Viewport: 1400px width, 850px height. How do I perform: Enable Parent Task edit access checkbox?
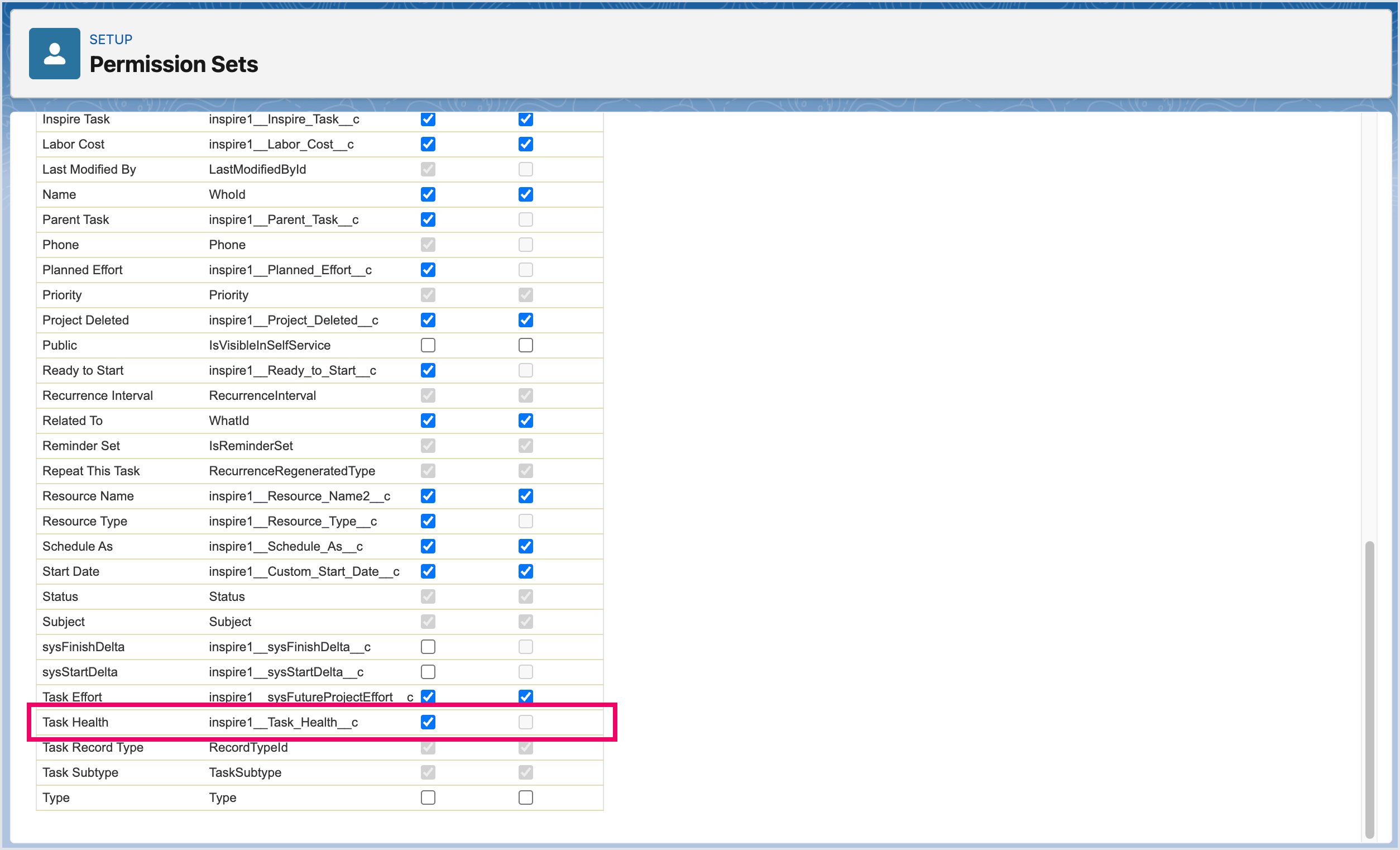coord(526,219)
